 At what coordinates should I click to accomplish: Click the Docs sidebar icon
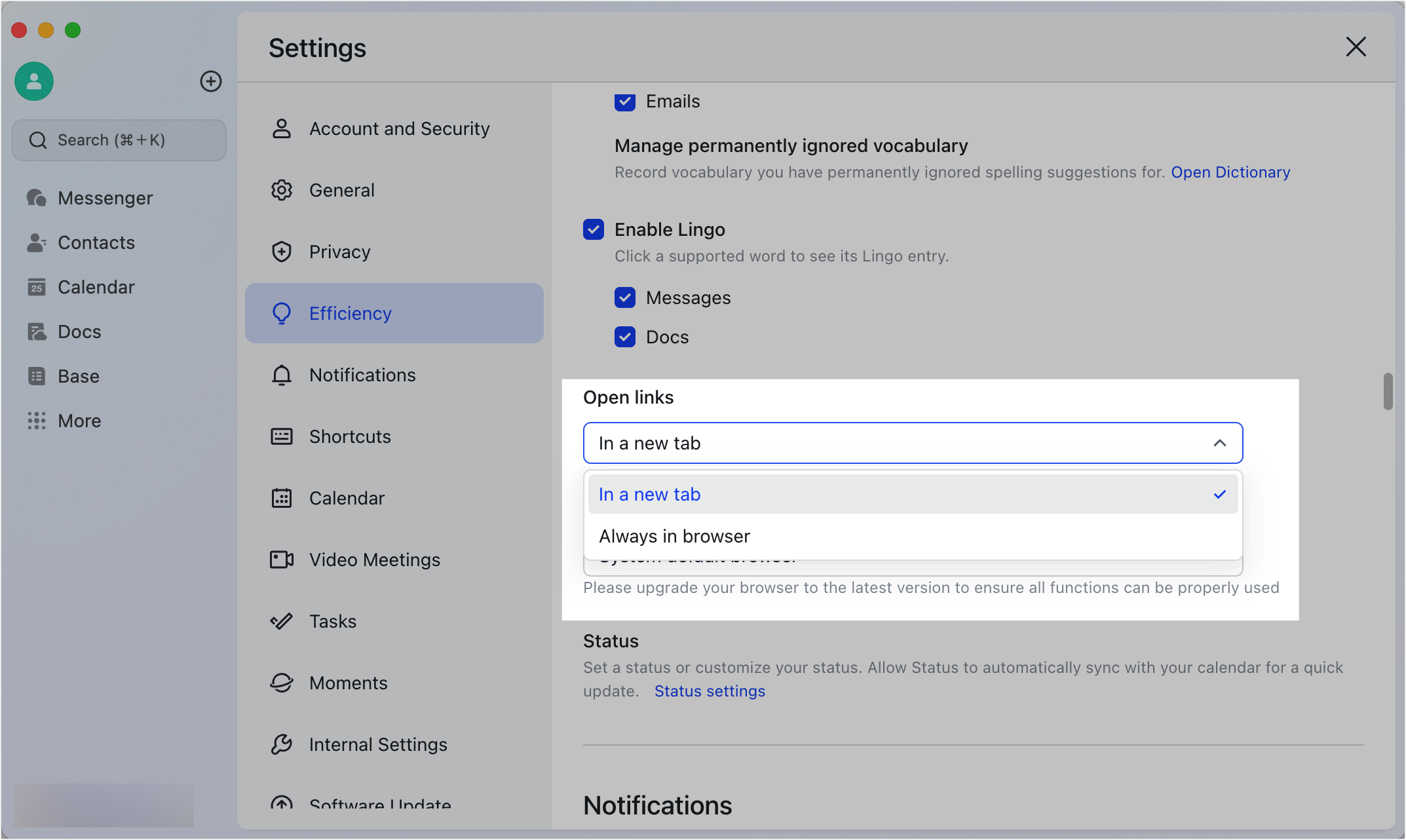(x=36, y=332)
